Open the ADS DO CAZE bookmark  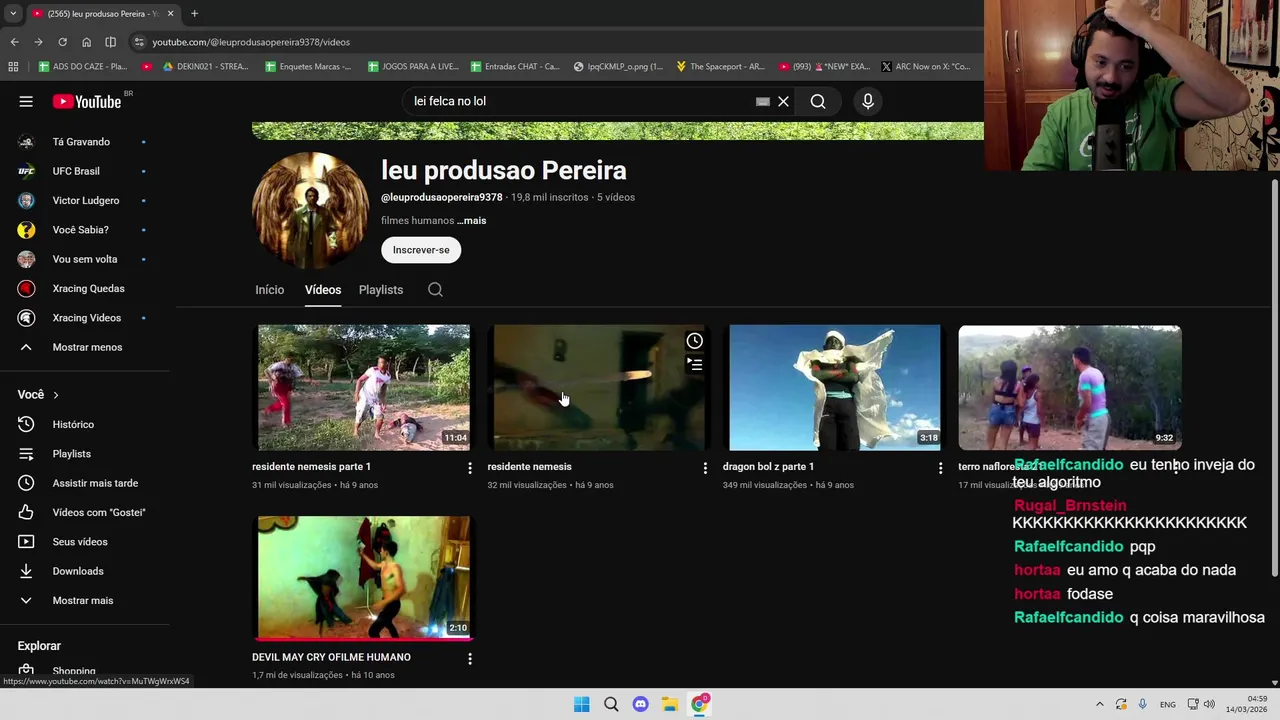tap(83, 67)
